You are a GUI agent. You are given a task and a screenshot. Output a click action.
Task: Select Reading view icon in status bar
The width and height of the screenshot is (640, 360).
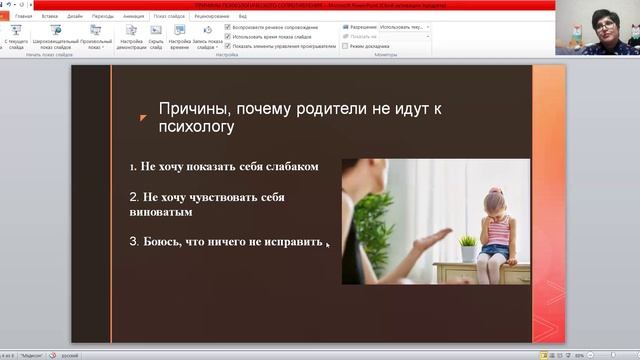560,356
